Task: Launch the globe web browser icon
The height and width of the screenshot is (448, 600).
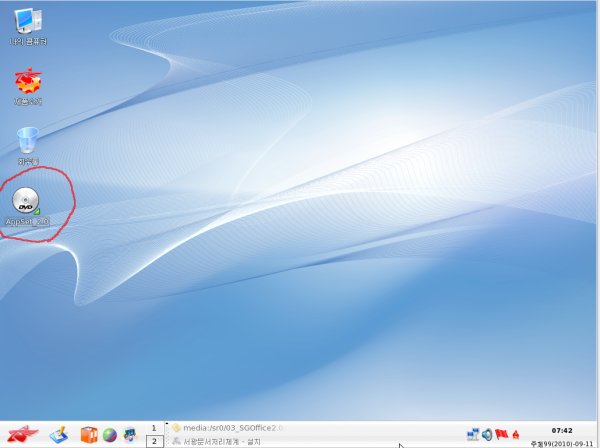Action: tap(110, 435)
